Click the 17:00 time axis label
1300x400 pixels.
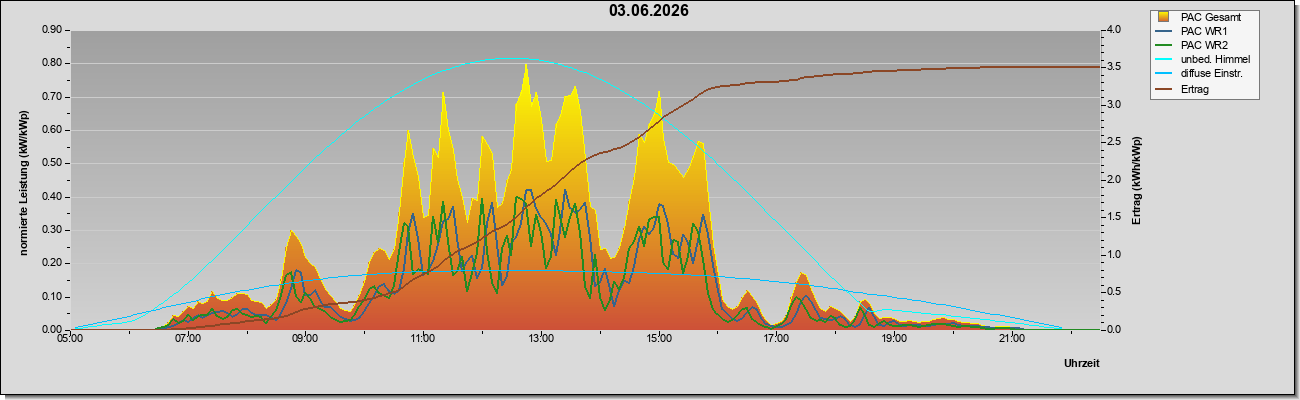pyautogui.click(x=776, y=339)
